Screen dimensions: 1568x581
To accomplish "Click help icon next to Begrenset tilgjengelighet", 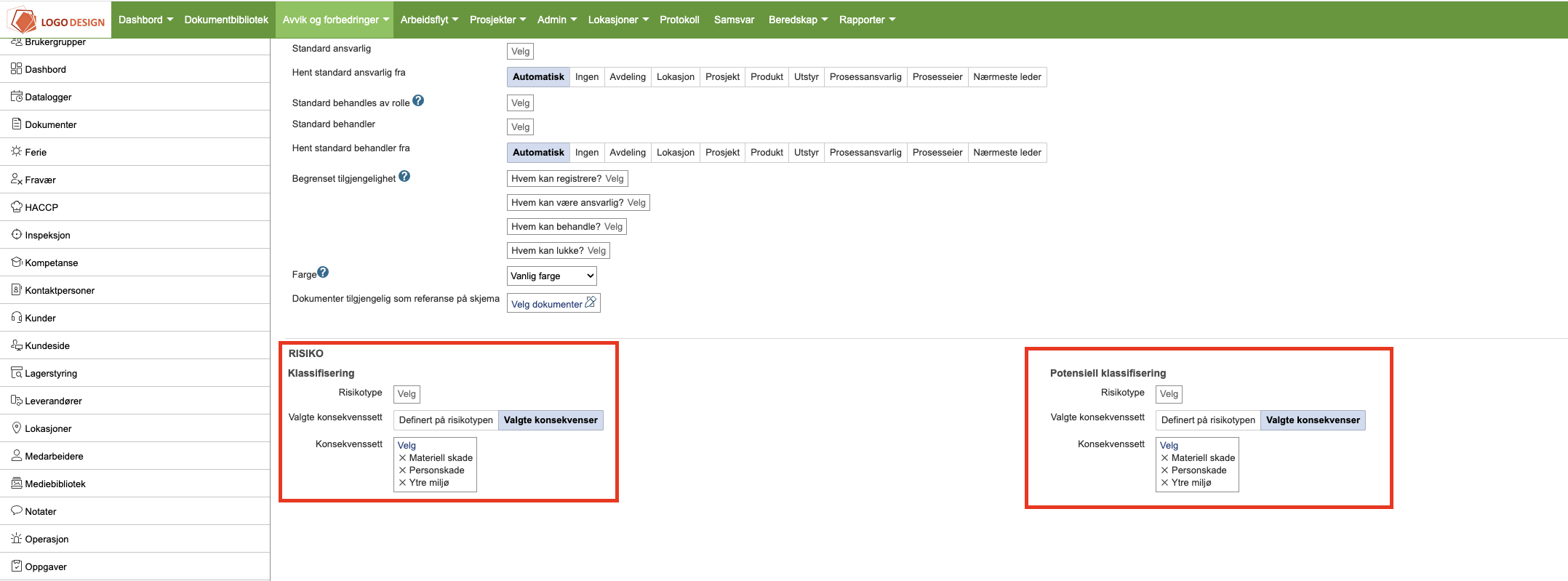I will (x=404, y=176).
